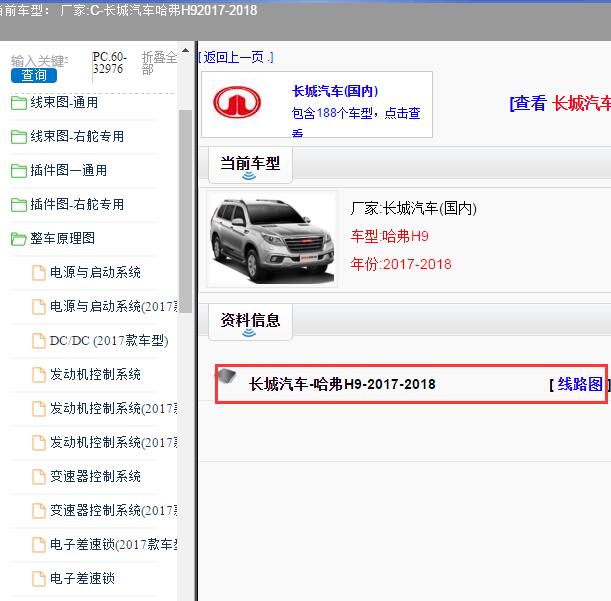Click 包含188个车型，点击查看 link
Viewport: 611px width, 601px height.
coord(356,120)
